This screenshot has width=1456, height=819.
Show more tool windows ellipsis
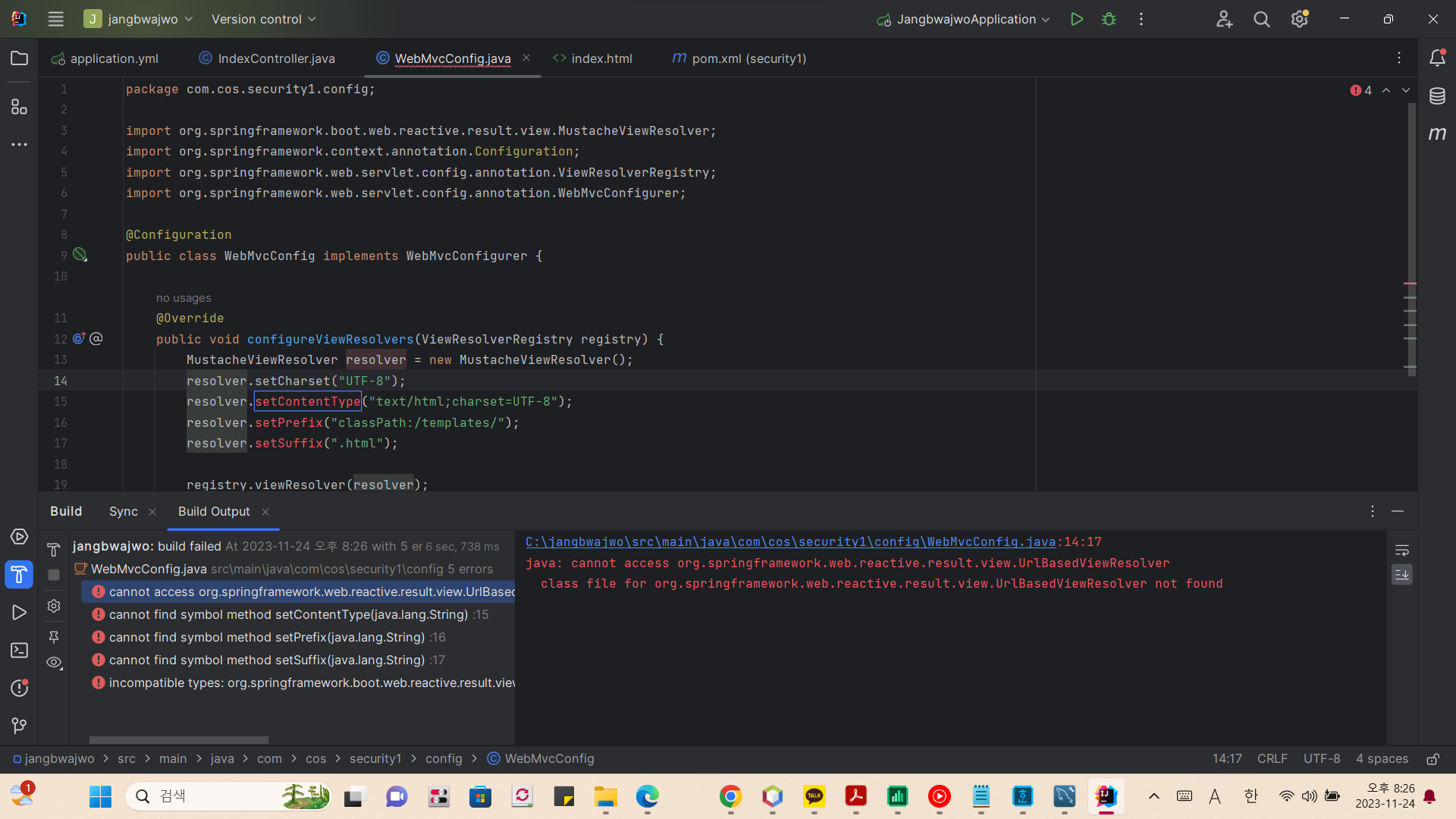pos(20,144)
